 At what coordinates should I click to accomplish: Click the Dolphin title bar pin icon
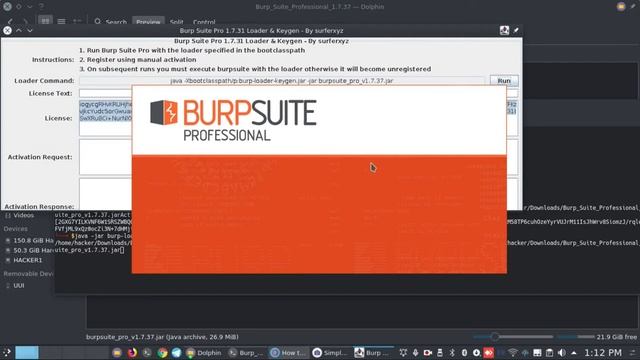coord(633,6)
